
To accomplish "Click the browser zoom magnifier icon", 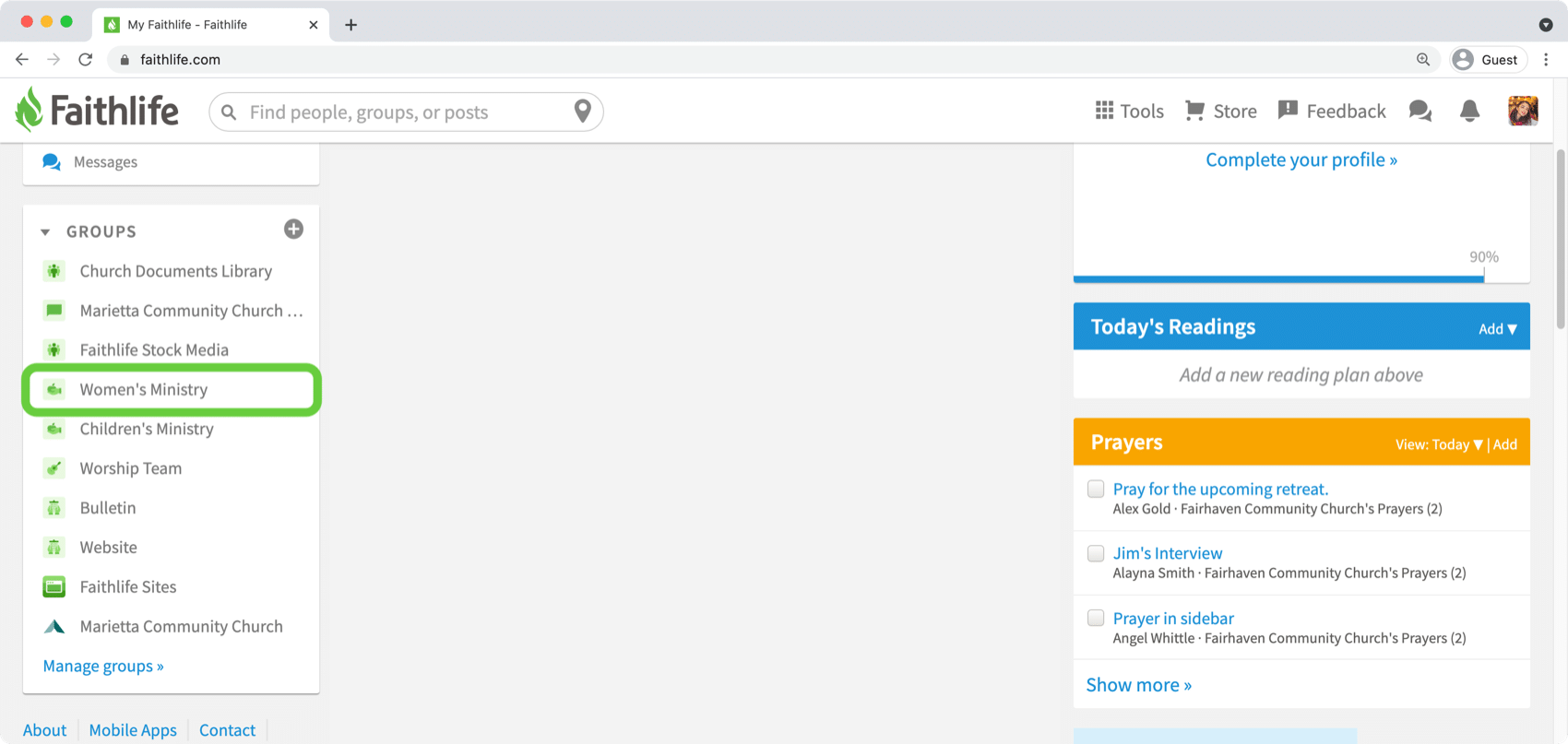I will [x=1423, y=59].
